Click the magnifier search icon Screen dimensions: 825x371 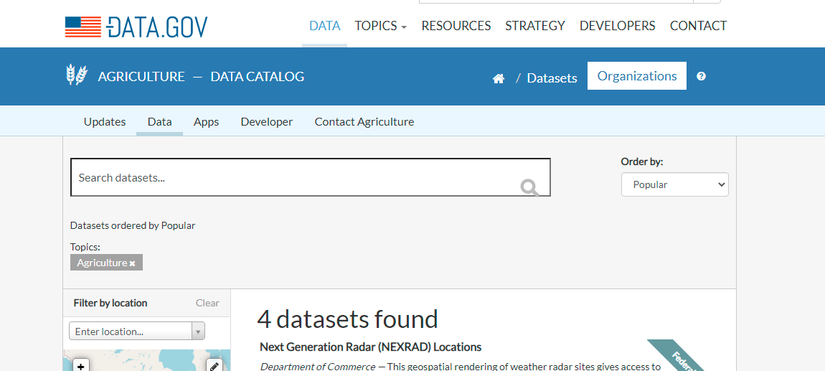[529, 187]
